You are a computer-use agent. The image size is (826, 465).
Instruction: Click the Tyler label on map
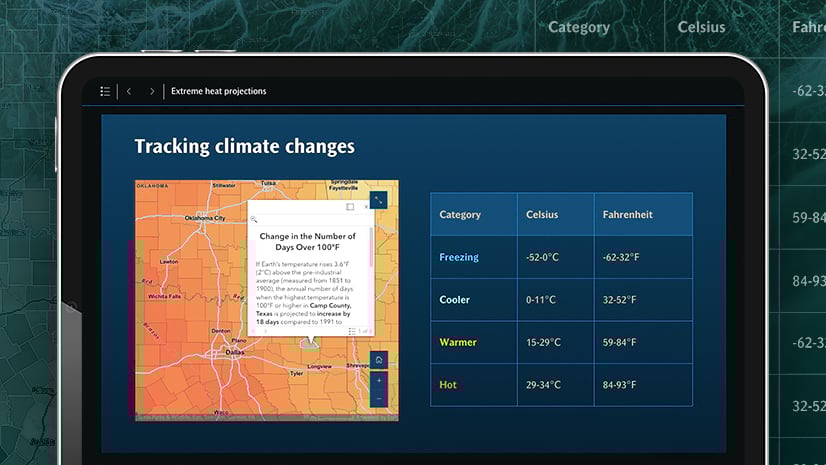tap(297, 373)
